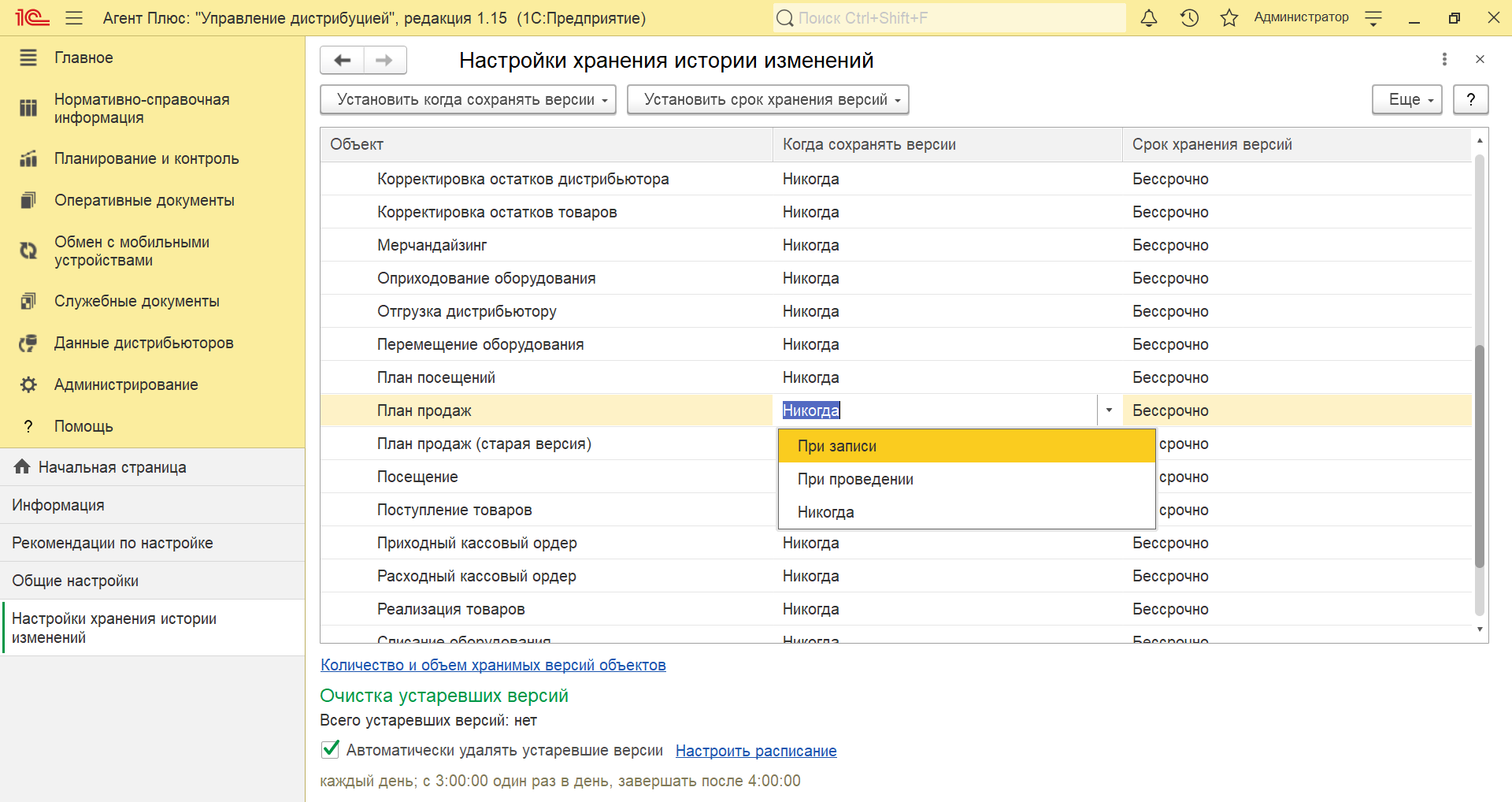Select При проведении in dropdown list

click(966, 479)
